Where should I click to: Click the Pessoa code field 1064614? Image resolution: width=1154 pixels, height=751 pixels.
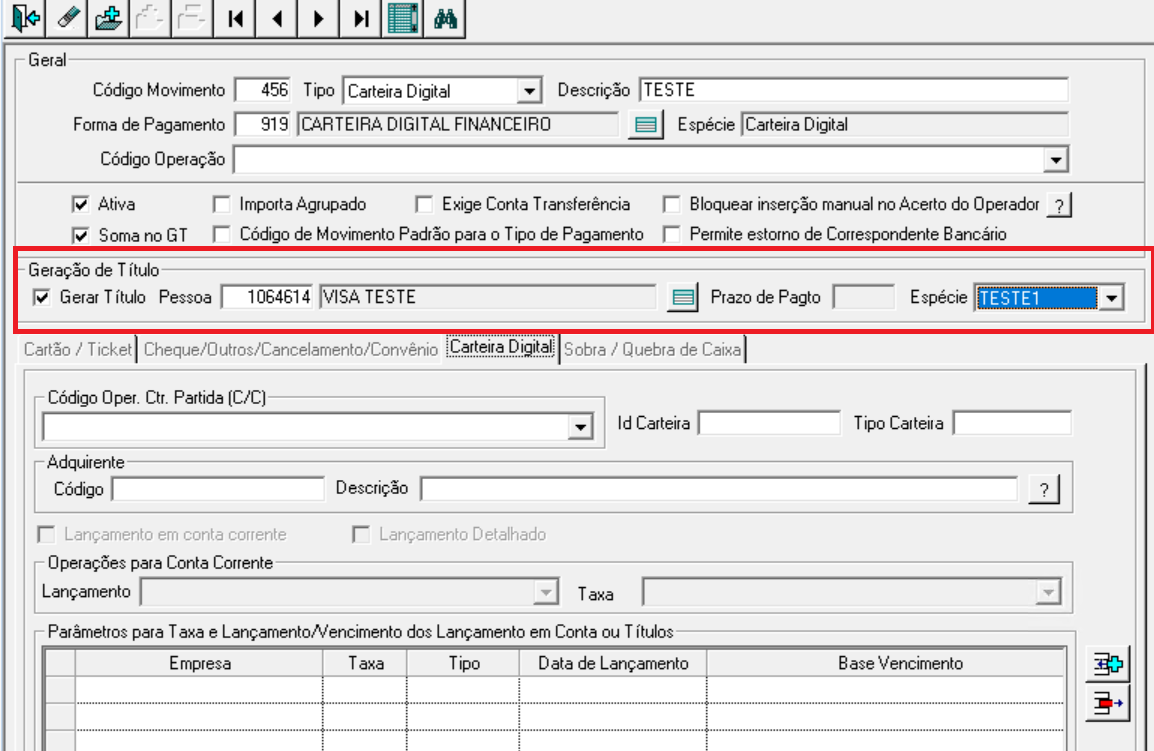(267, 297)
